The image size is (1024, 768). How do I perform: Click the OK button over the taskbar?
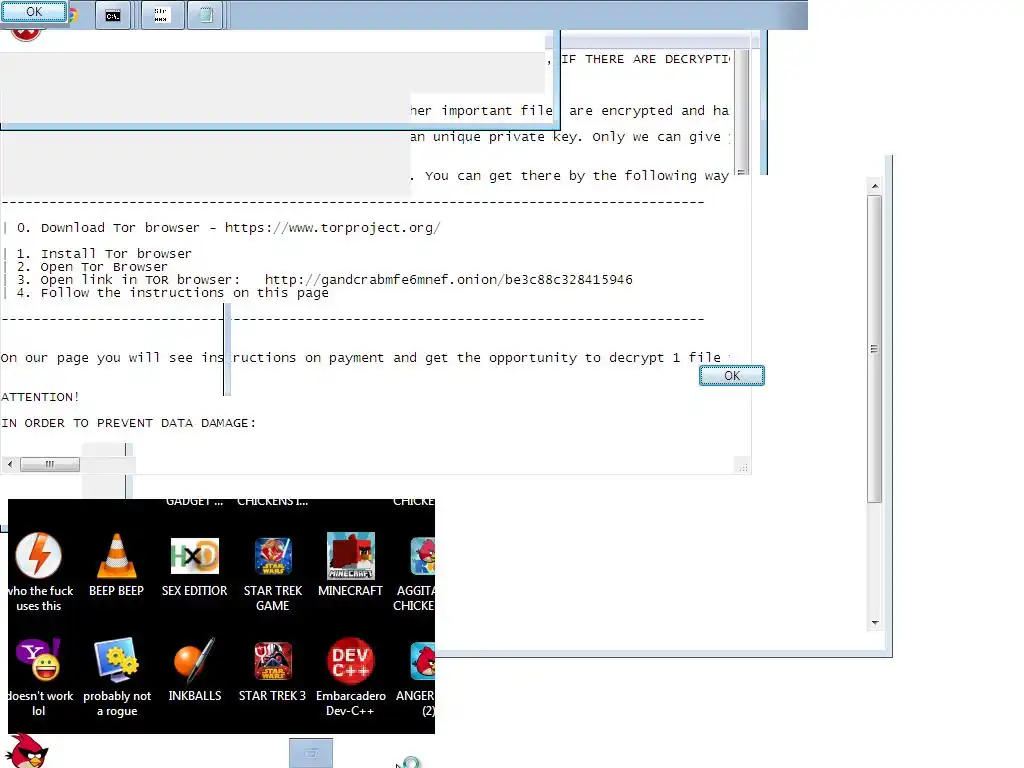pos(34,11)
